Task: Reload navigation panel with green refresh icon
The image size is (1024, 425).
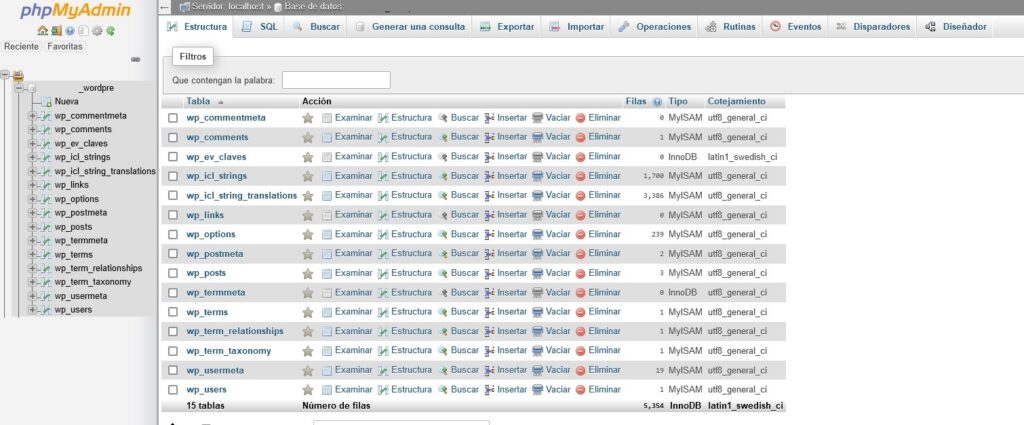Action: coord(111,31)
